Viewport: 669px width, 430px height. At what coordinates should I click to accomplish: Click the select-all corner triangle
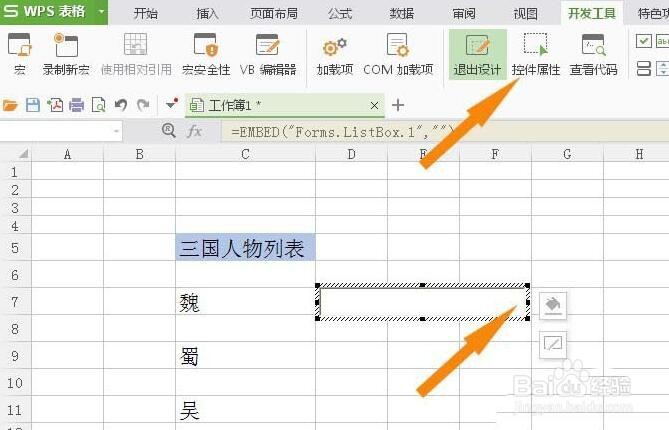click(x=22, y=154)
